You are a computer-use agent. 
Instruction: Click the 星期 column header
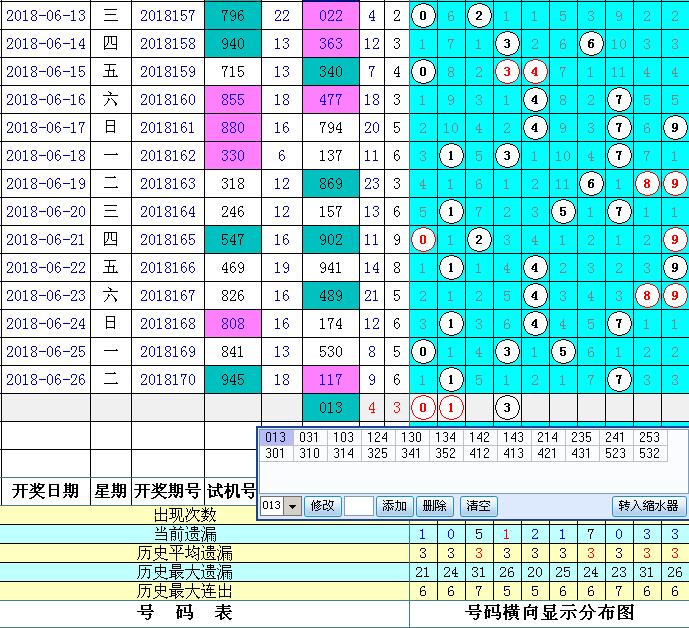[x=111, y=491]
